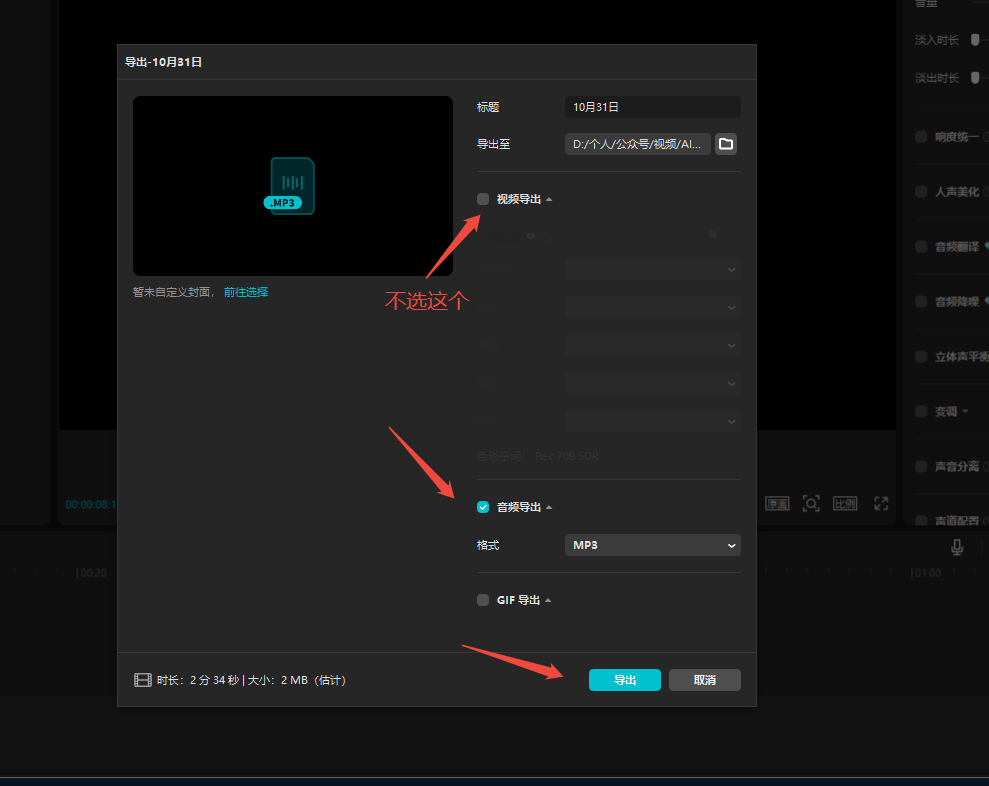Toggle the 视频导出 section arrow
Screen dimensions: 989x786
(x=549, y=200)
